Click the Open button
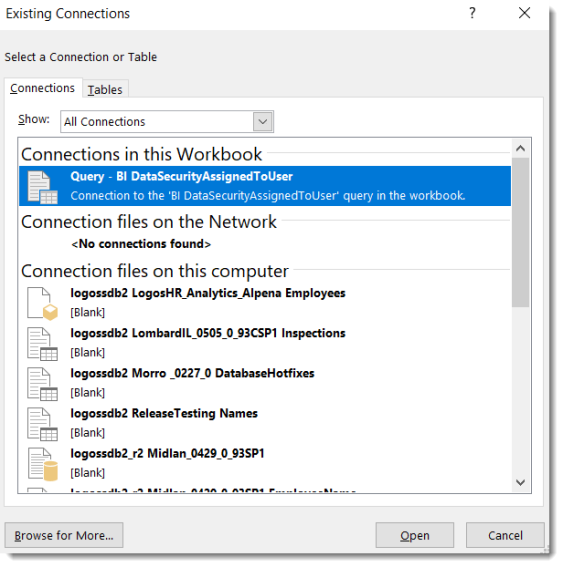 415,535
